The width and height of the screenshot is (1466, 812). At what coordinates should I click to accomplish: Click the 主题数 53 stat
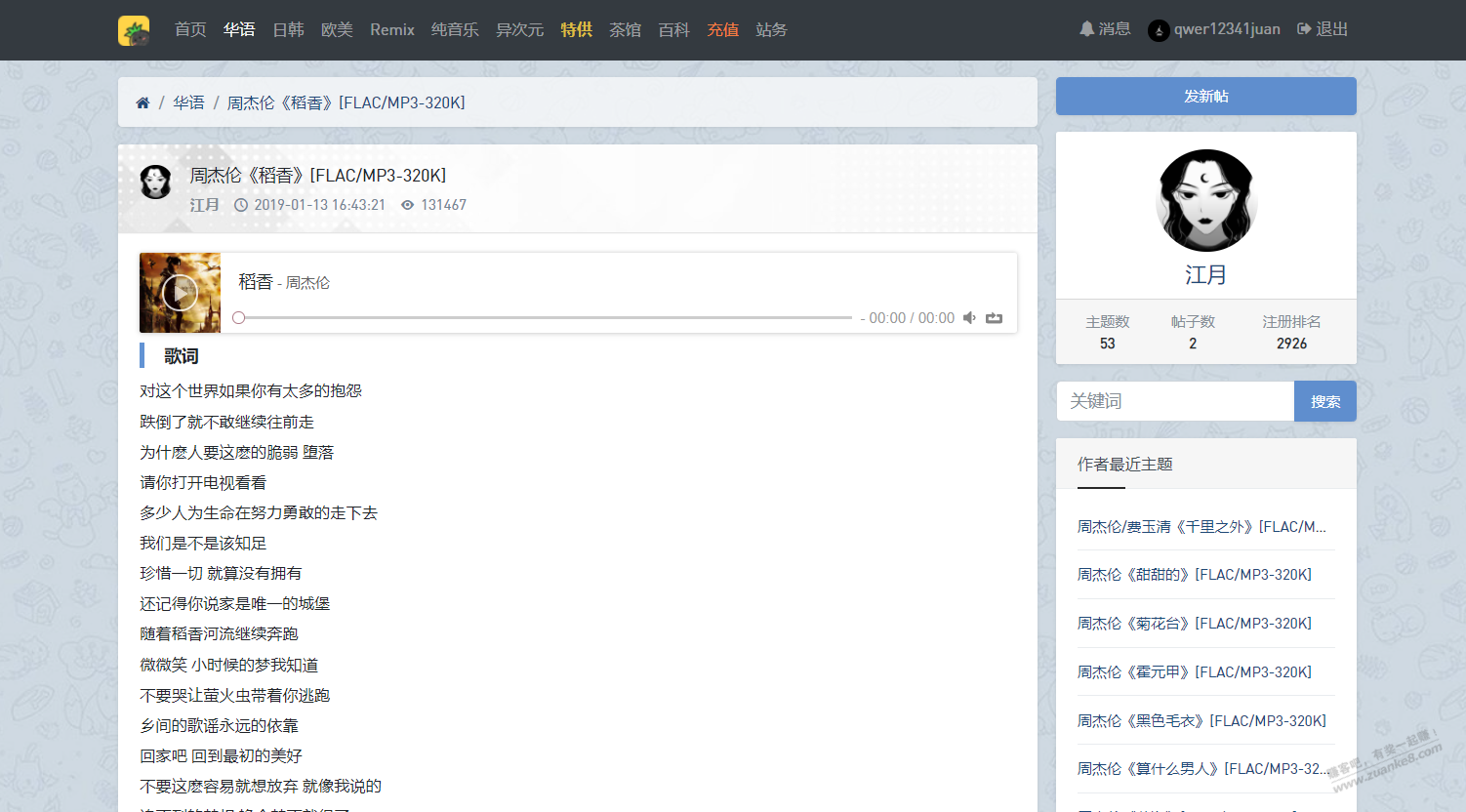click(x=1108, y=333)
